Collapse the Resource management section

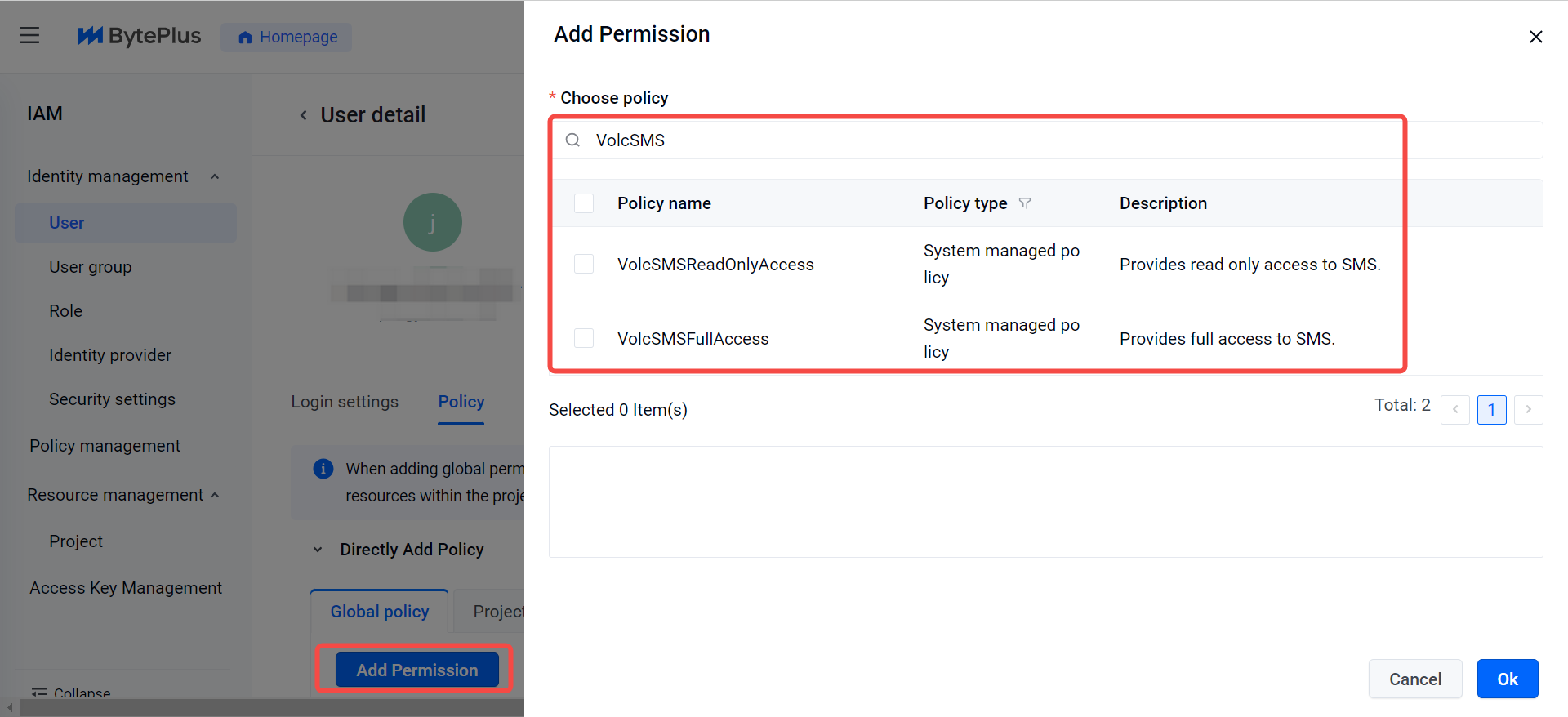click(x=215, y=495)
